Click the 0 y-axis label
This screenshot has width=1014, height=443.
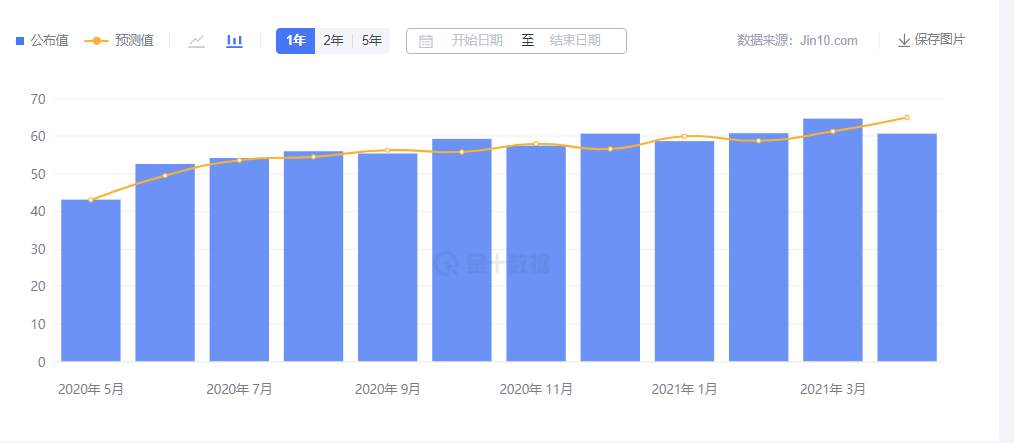click(x=42, y=362)
